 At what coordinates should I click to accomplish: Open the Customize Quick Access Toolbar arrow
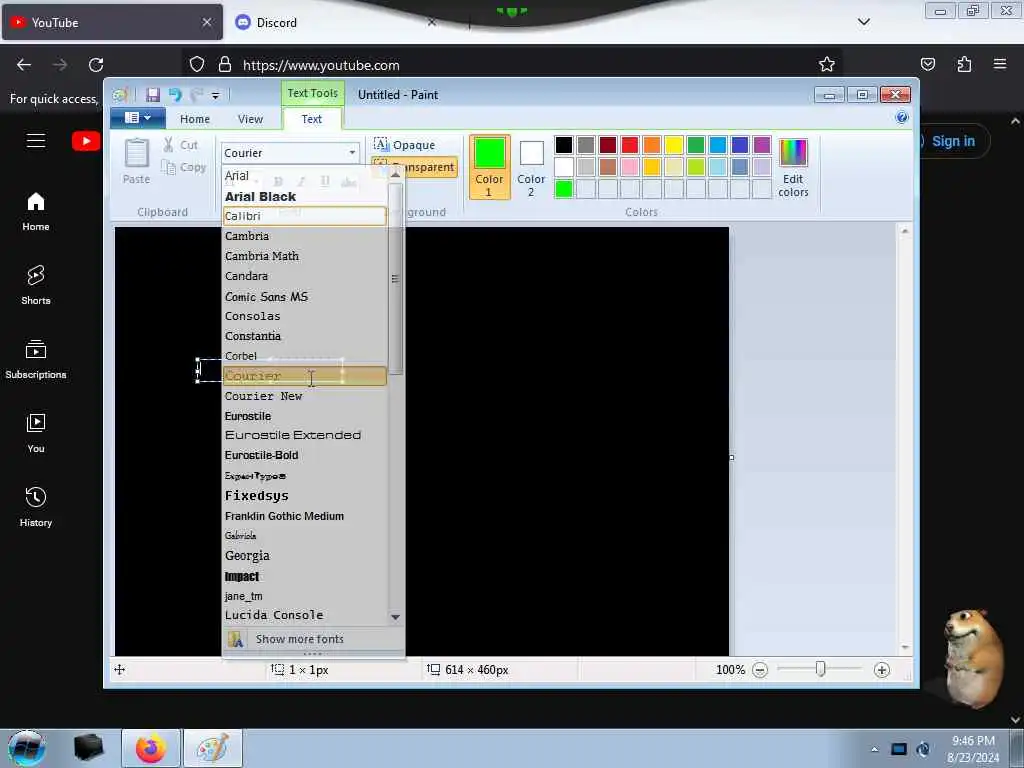(x=216, y=95)
